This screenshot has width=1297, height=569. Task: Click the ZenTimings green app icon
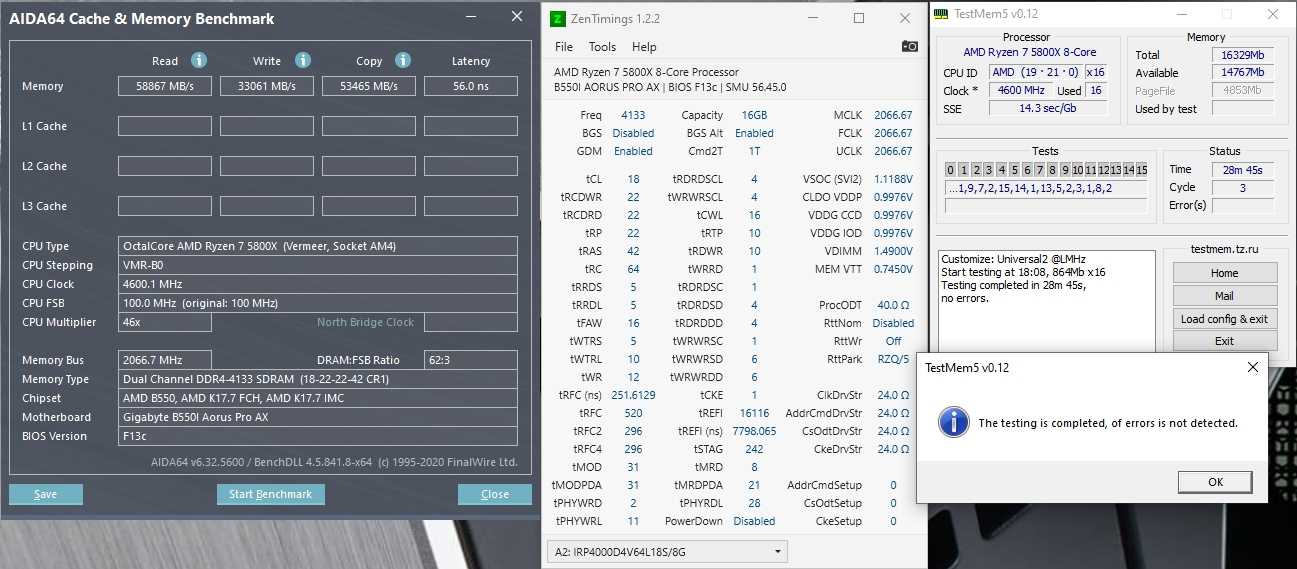558,18
